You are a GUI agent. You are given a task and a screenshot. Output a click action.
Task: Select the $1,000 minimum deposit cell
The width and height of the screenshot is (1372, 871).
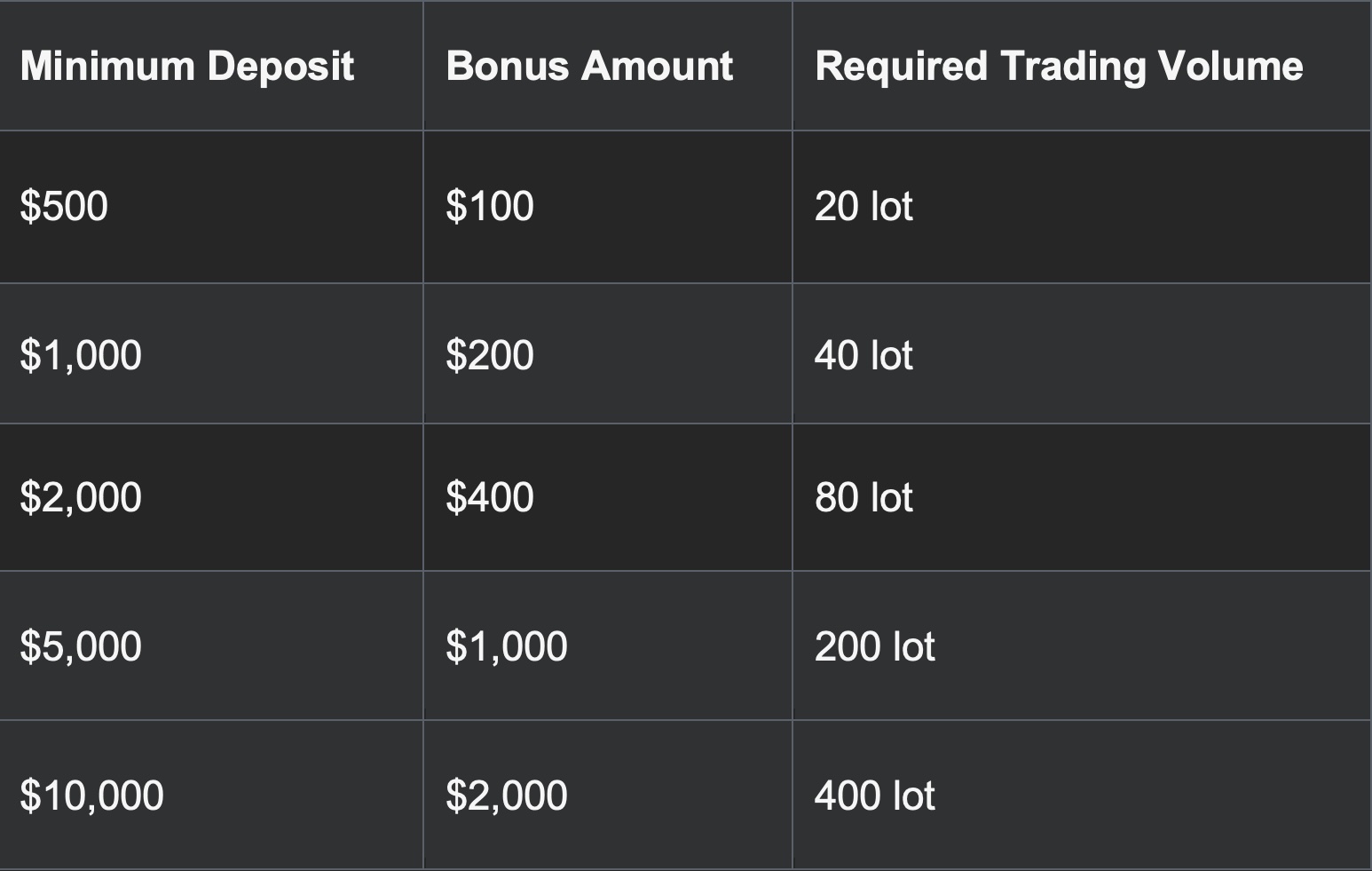point(81,355)
